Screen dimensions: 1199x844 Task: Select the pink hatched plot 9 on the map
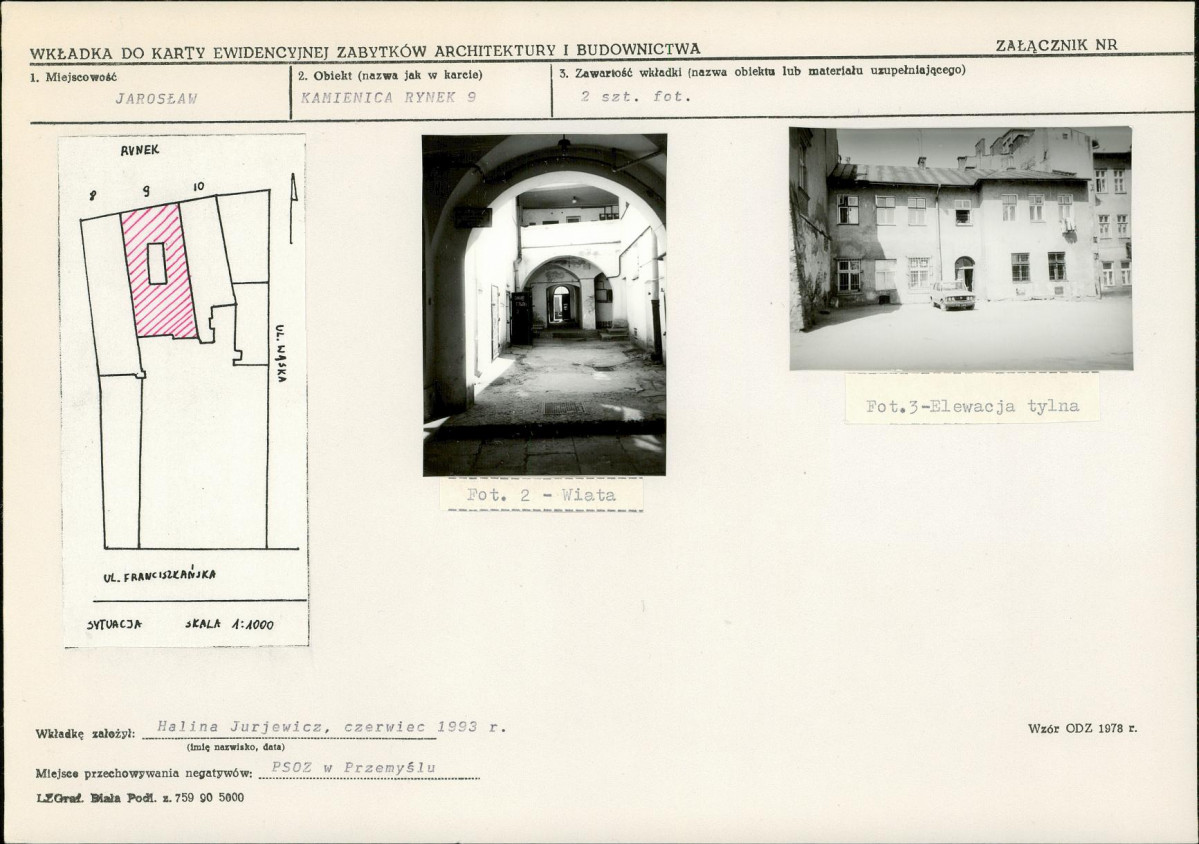pyautogui.click(x=170, y=300)
